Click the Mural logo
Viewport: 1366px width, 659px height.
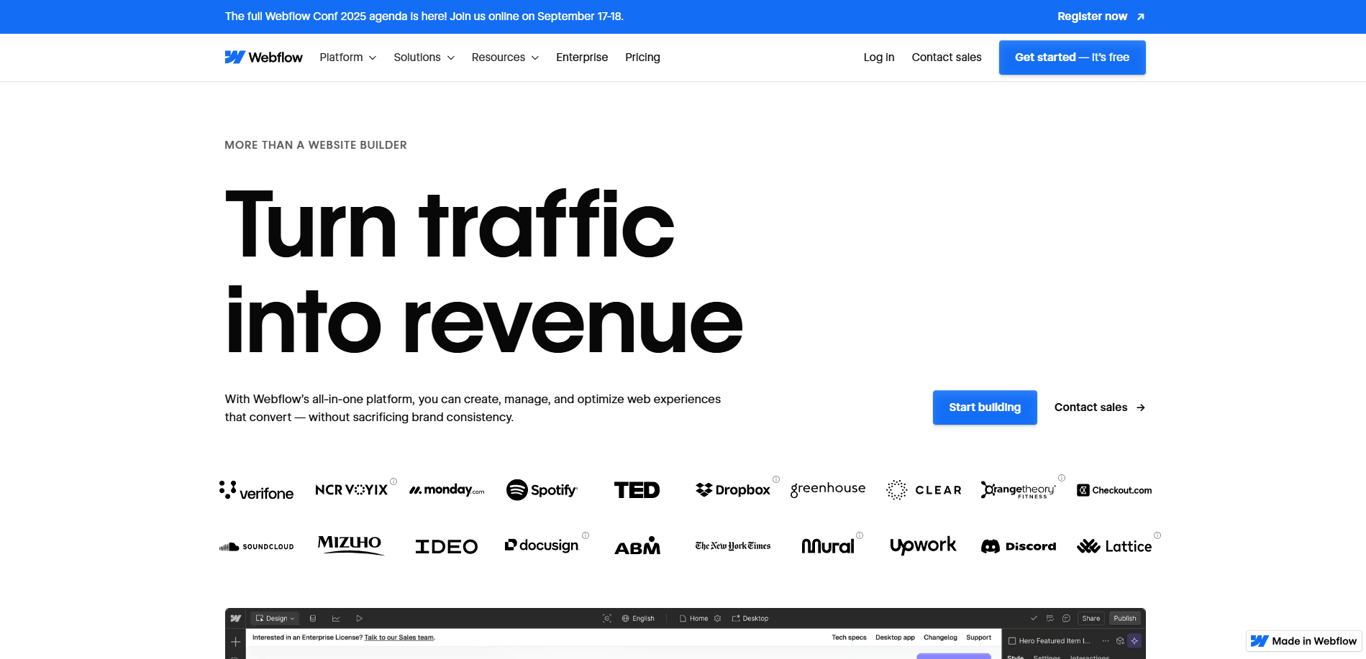coord(828,546)
